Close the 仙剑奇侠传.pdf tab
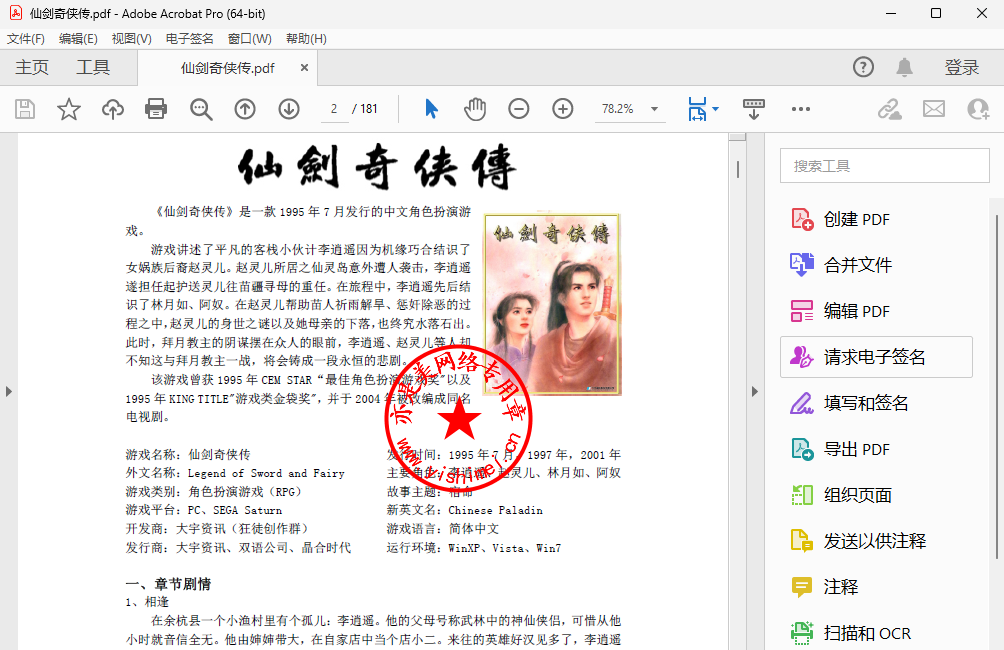1004x650 pixels. 304,67
